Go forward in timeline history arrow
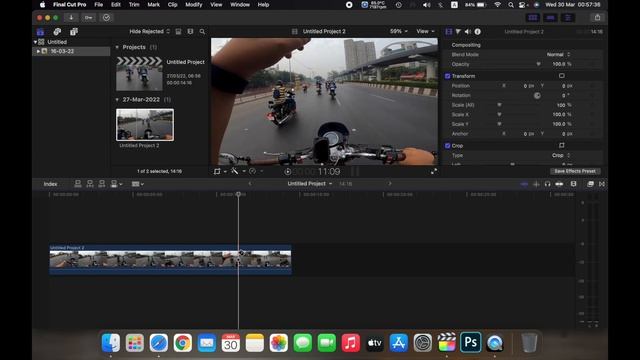640x360 pixels. [390, 184]
